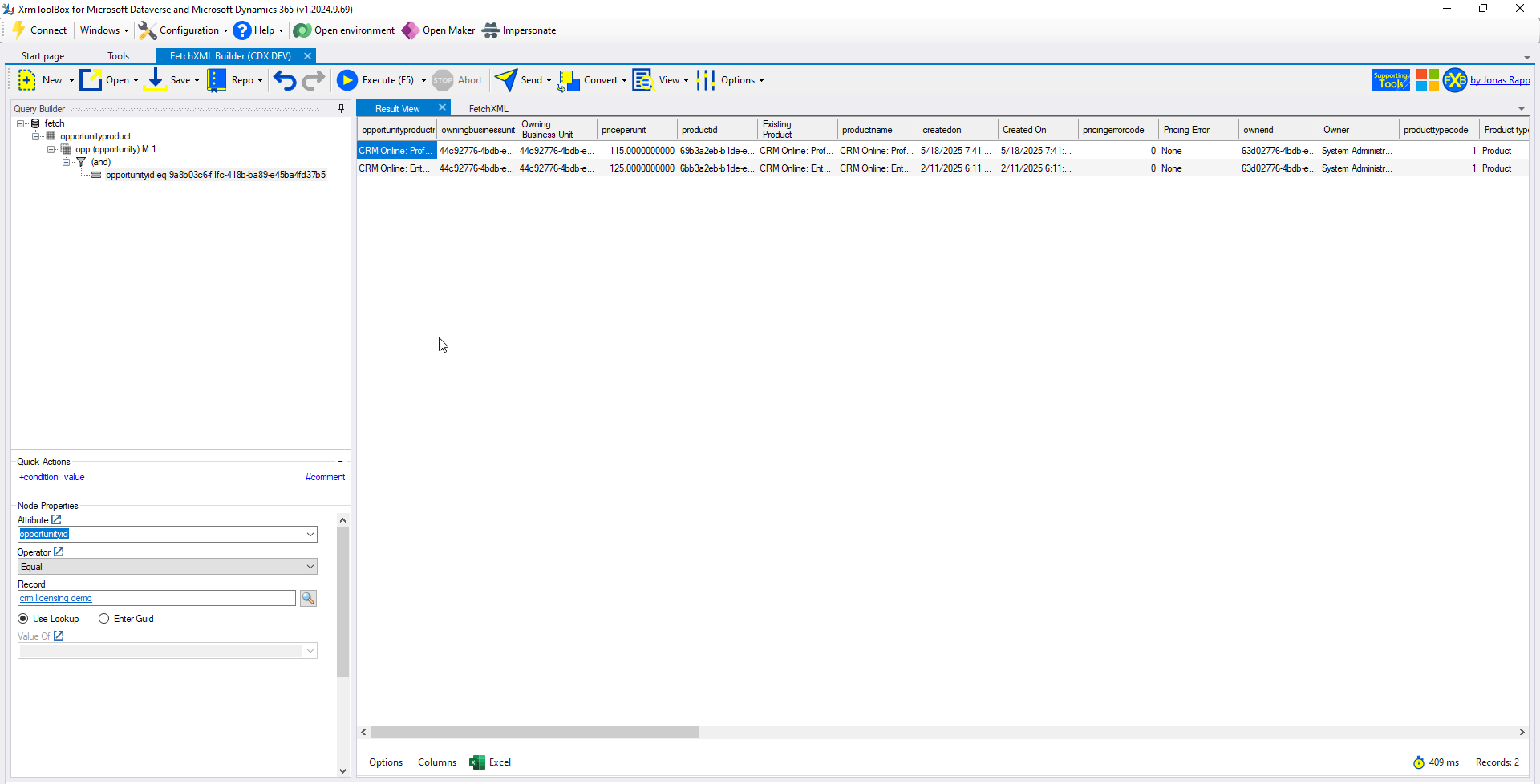1540x784 pixels.
Task: Collapse the fetch tree node
Action: [x=21, y=123]
